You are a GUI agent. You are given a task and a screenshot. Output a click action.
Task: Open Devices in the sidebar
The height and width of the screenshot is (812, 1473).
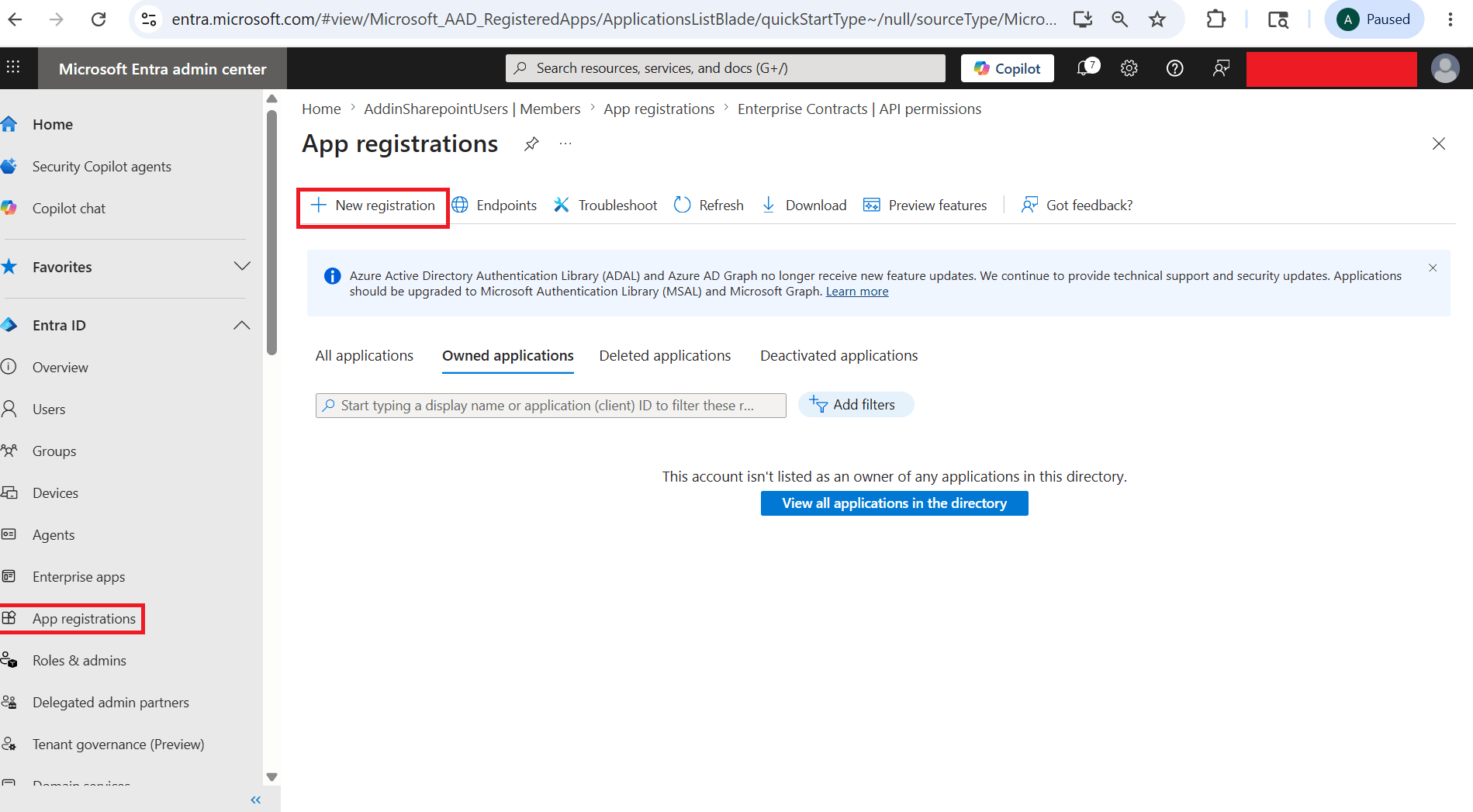click(55, 493)
